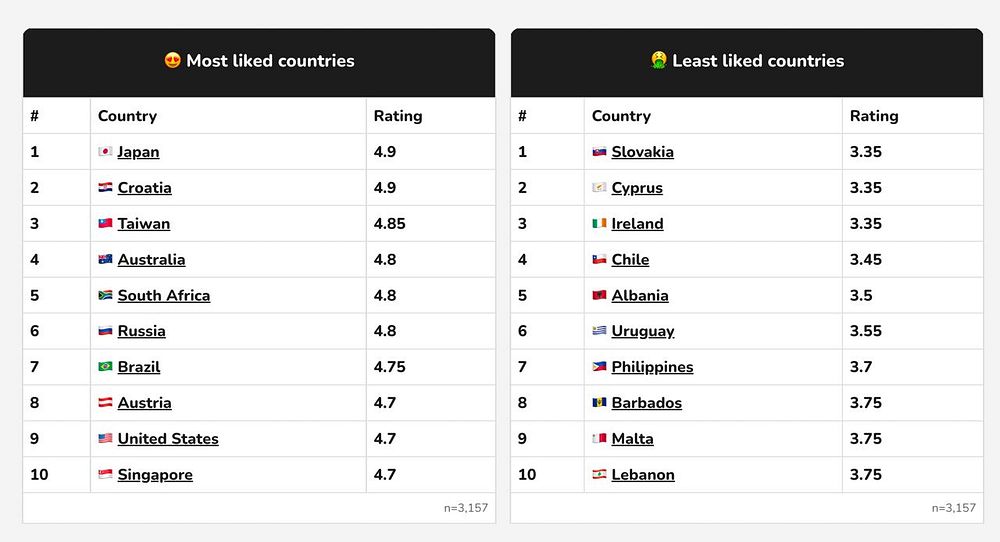Click the Brazil flag icon
The image size is (1000, 542).
105,366
